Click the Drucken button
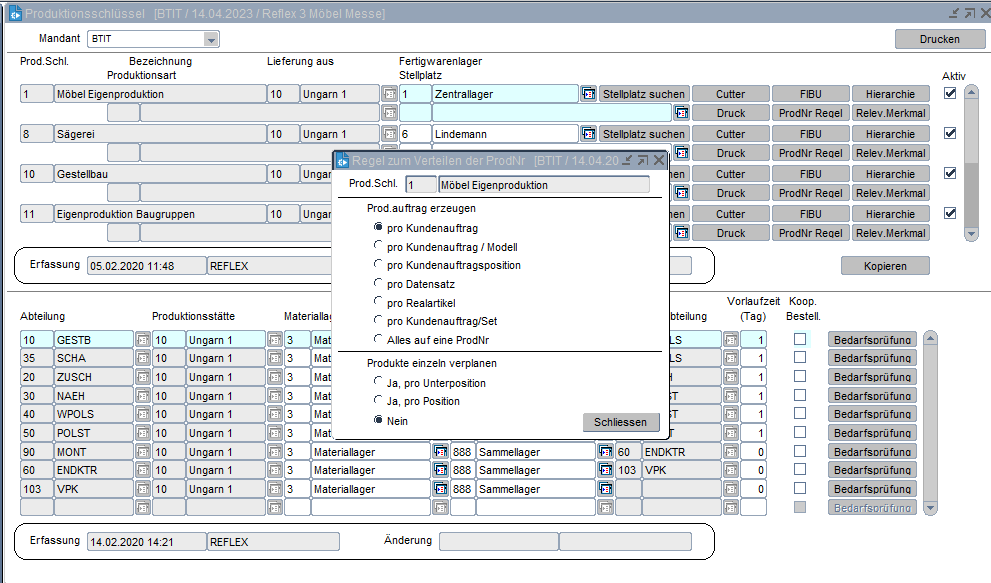This screenshot has height=583, width=991. (939, 39)
